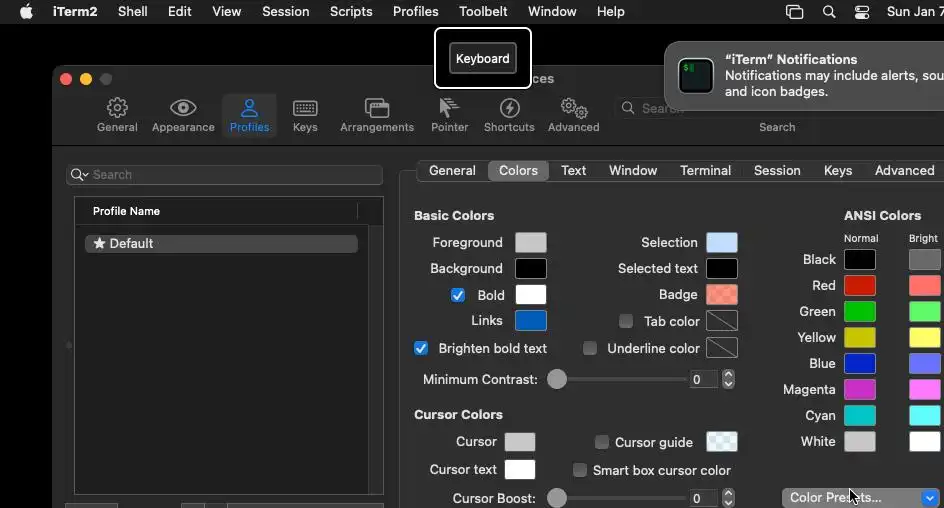Open Shortcuts preferences lightning icon
944x508 pixels.
[x=509, y=108]
